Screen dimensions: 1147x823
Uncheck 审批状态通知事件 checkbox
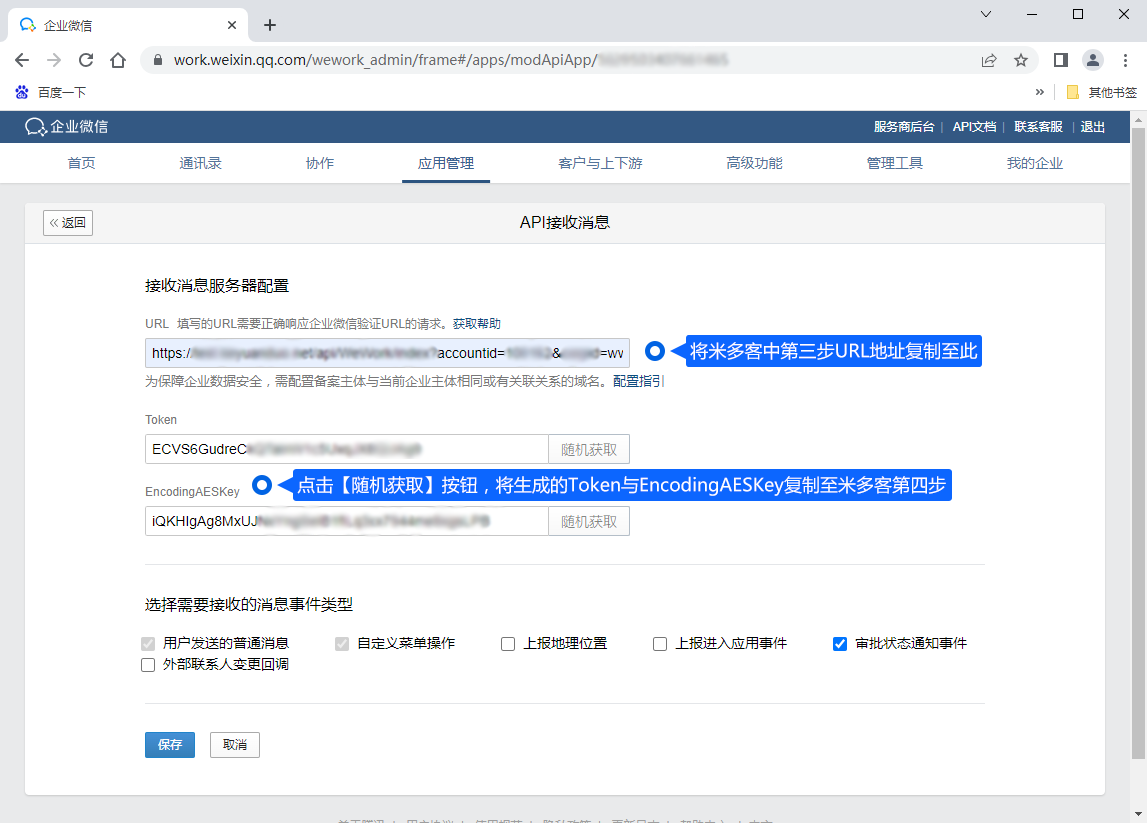point(840,644)
